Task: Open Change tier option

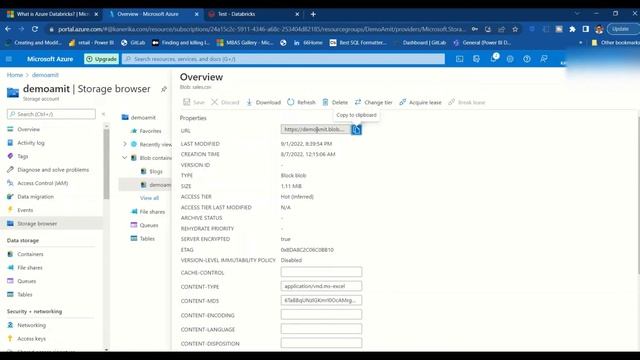Action: 373,102
